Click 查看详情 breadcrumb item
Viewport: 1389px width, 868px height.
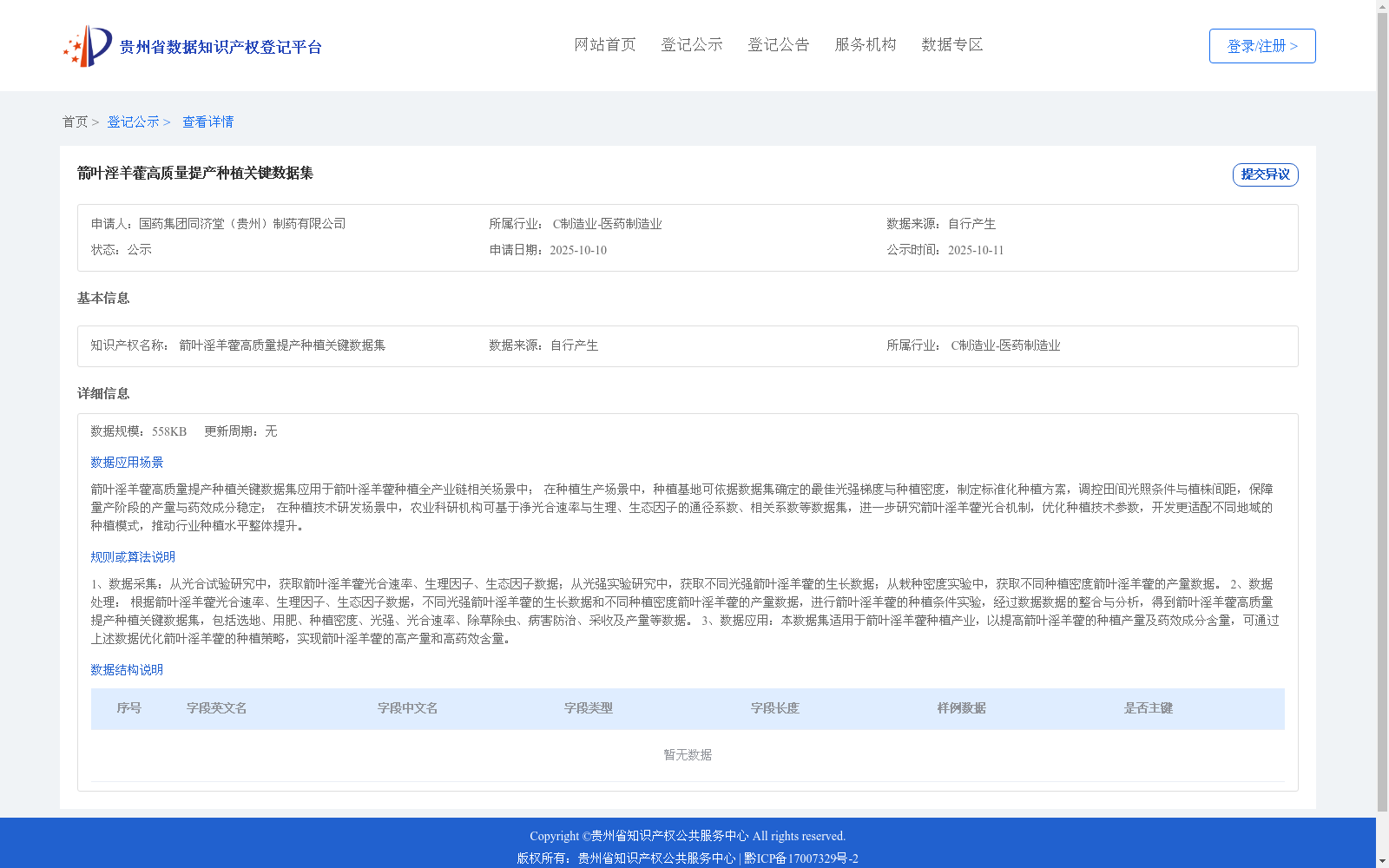coord(207,122)
